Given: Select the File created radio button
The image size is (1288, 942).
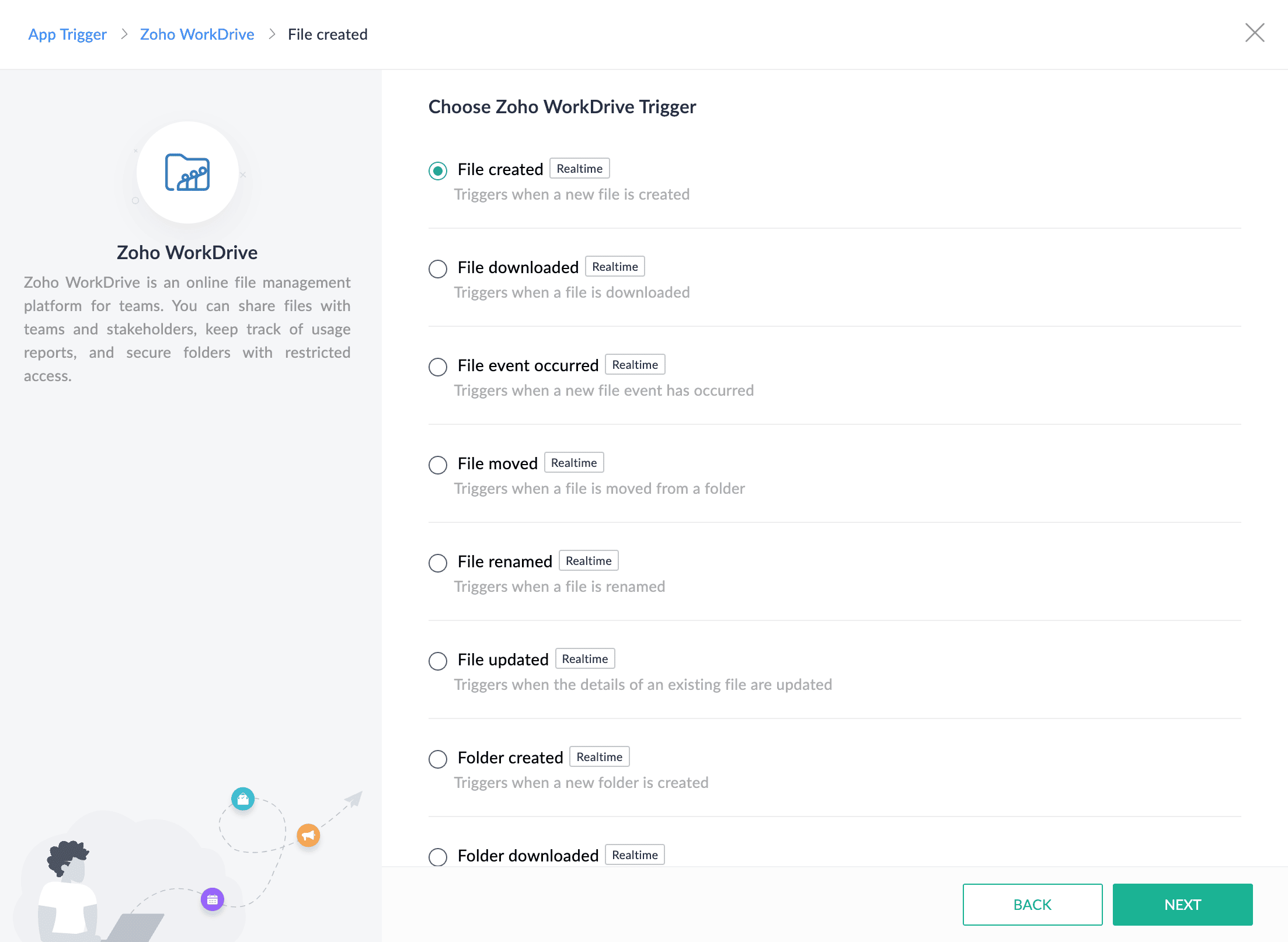Looking at the screenshot, I should point(438,171).
